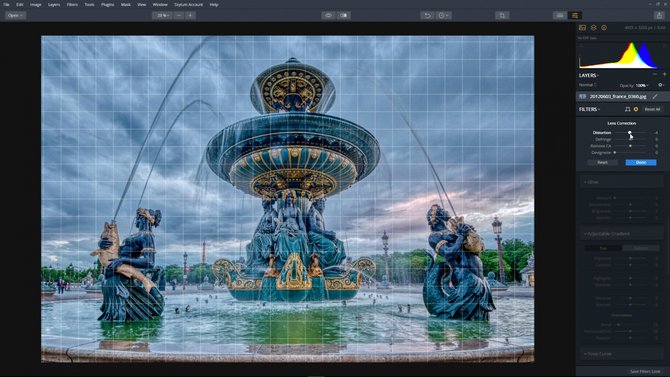Open the history clock dropdown
The width and height of the screenshot is (670, 377).
pos(443,15)
